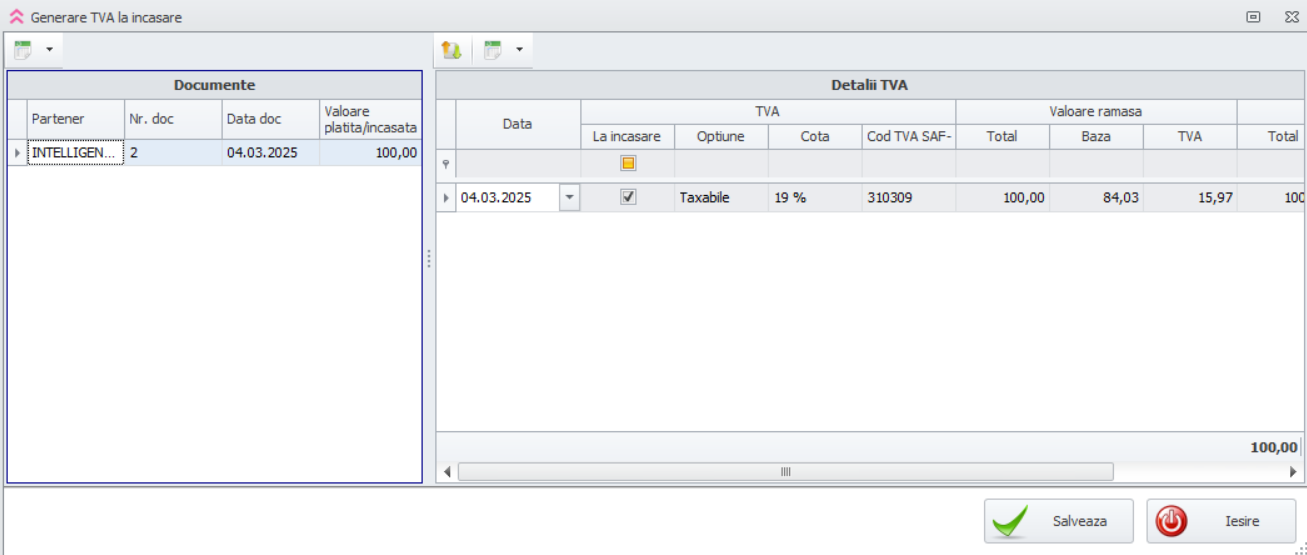Click the vertical splitter between the panels
Image resolution: width=1307 pixels, height=555 pixels.
[429, 259]
